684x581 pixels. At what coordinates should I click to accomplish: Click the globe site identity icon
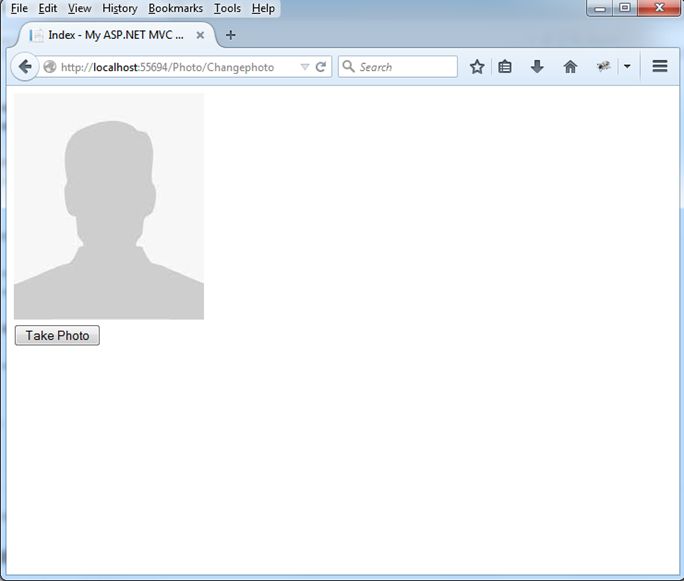[x=50, y=67]
